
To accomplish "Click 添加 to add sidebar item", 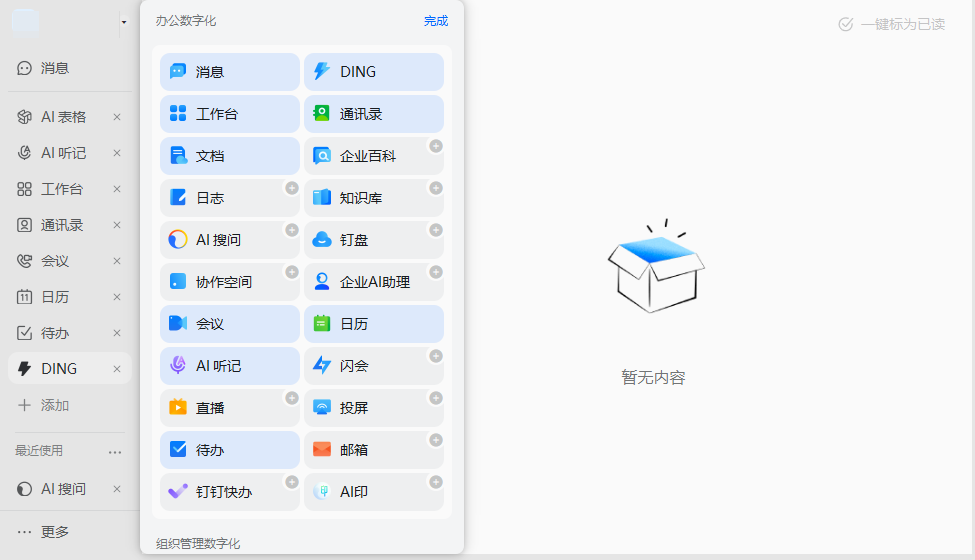I will pyautogui.click(x=44, y=405).
